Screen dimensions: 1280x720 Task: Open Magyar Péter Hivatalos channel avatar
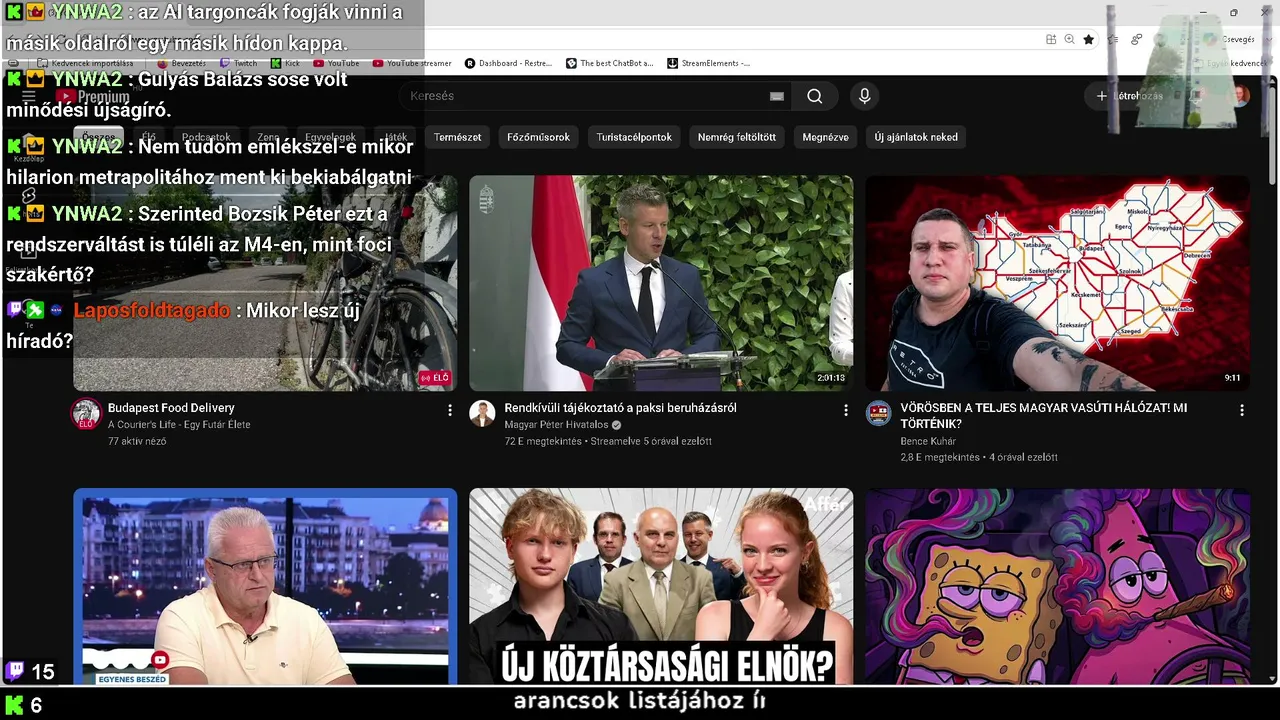(x=483, y=413)
